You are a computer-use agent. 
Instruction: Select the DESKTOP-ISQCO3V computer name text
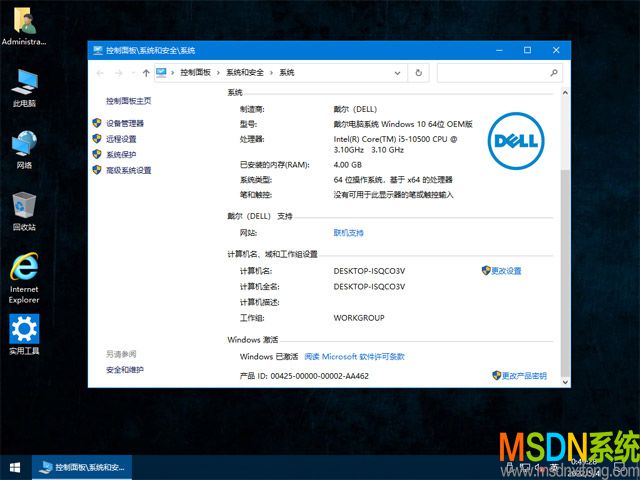(369, 271)
